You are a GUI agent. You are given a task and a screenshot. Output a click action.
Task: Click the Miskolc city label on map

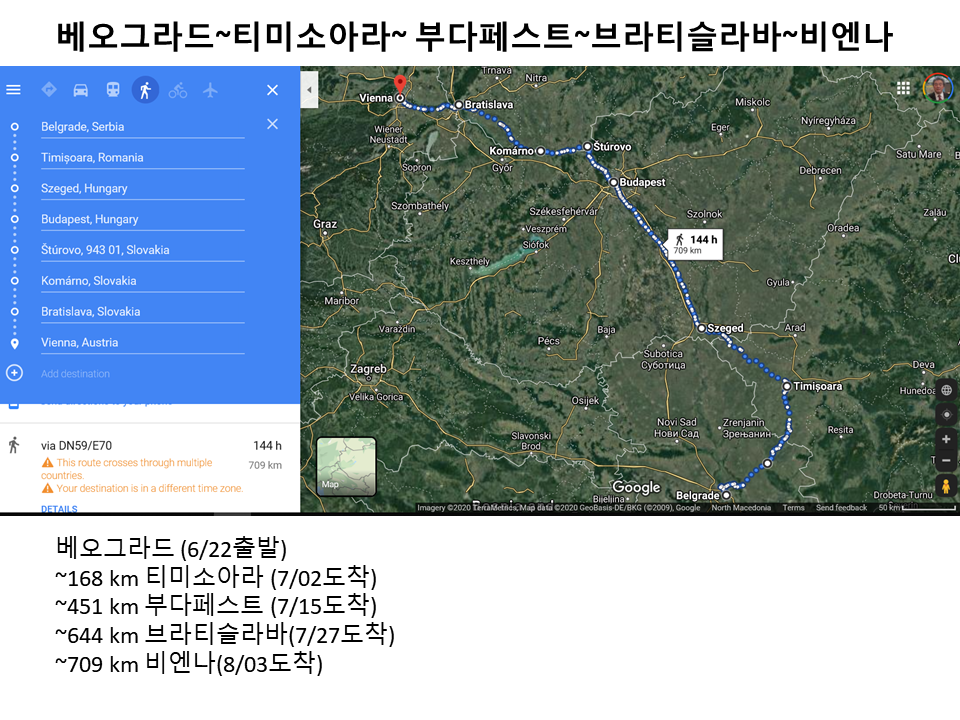pos(752,102)
